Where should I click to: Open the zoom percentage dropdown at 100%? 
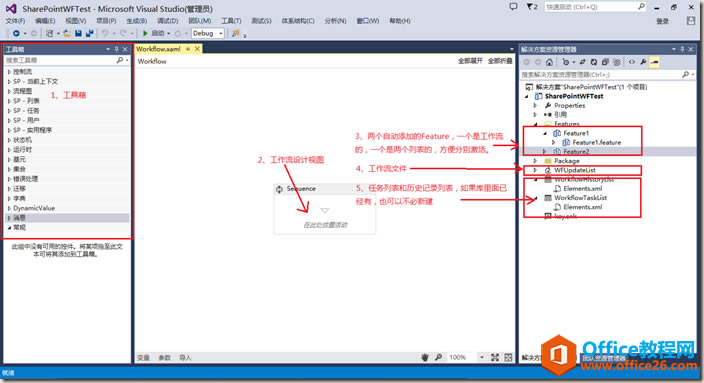point(482,357)
